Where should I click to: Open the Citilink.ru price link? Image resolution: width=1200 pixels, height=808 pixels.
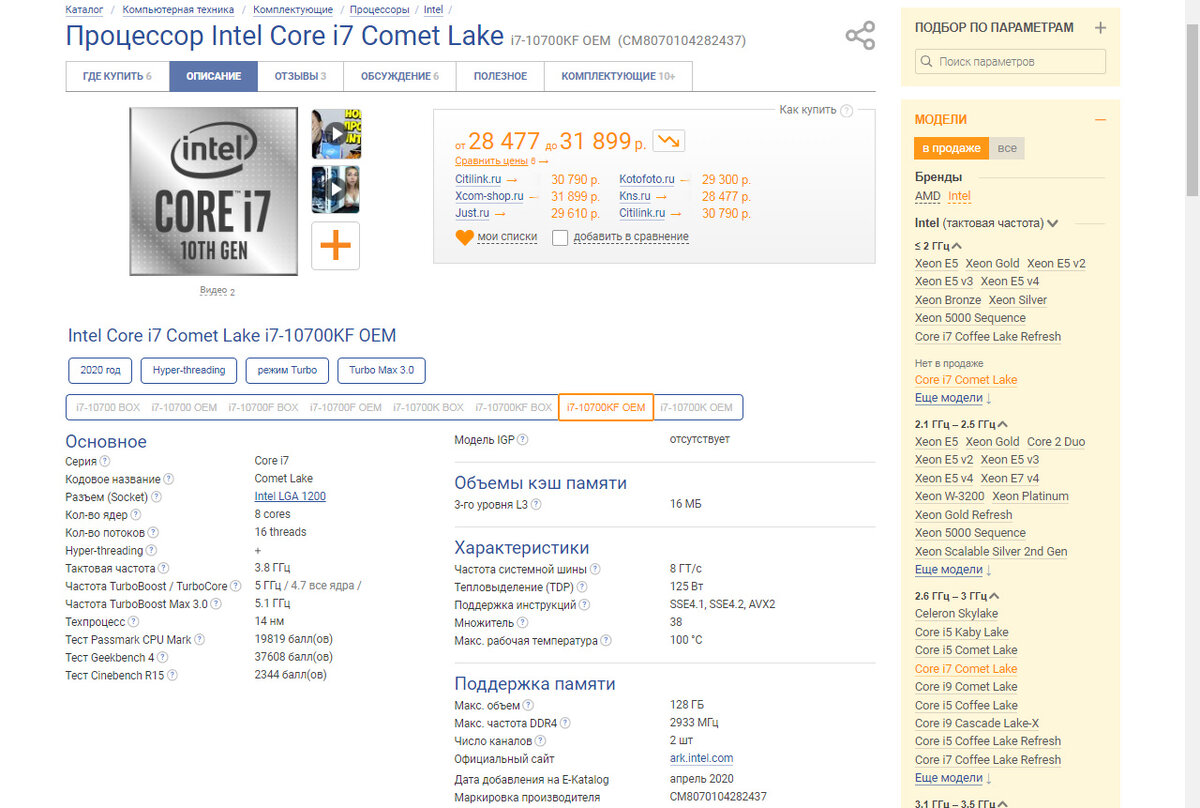477,179
